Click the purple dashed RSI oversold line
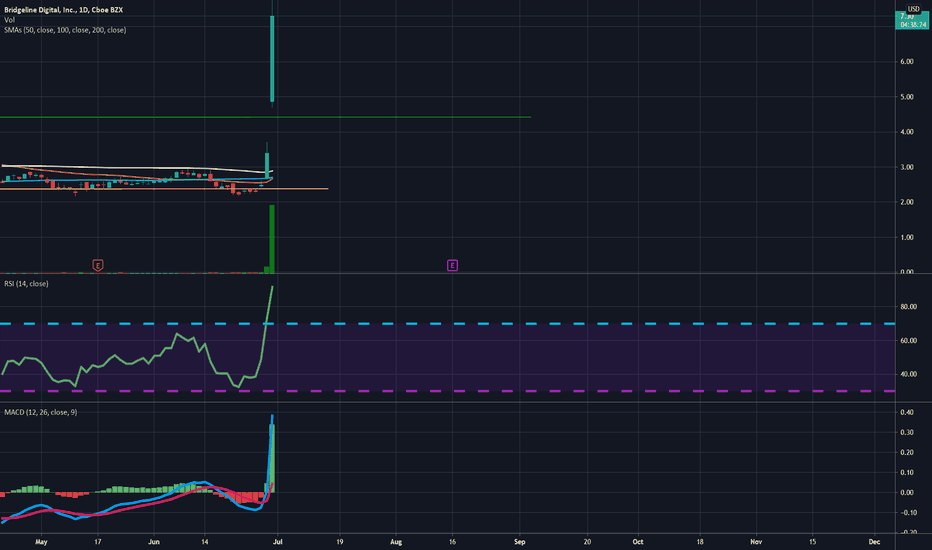932x550 pixels. coord(448,391)
